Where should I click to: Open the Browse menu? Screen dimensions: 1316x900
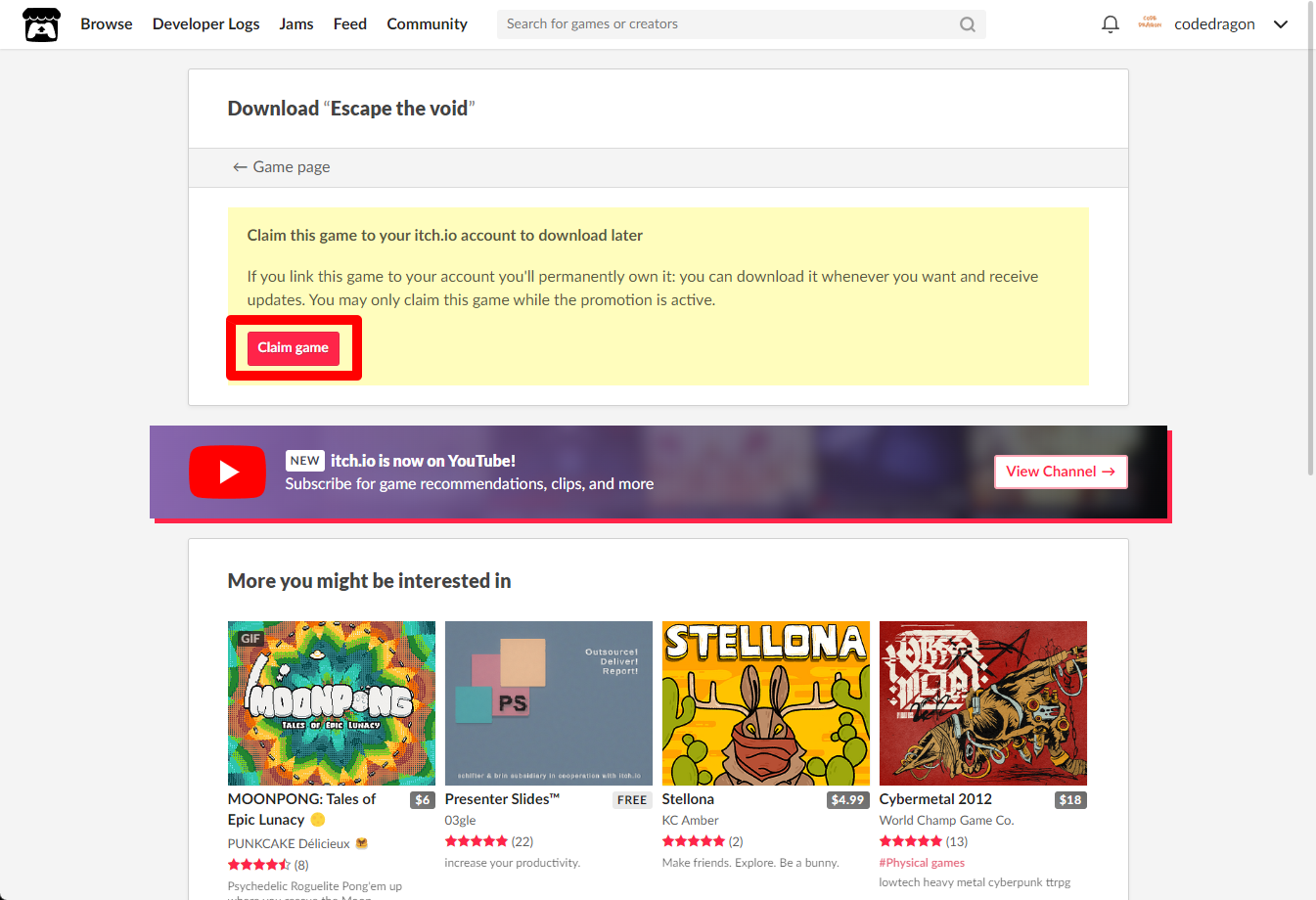point(107,24)
